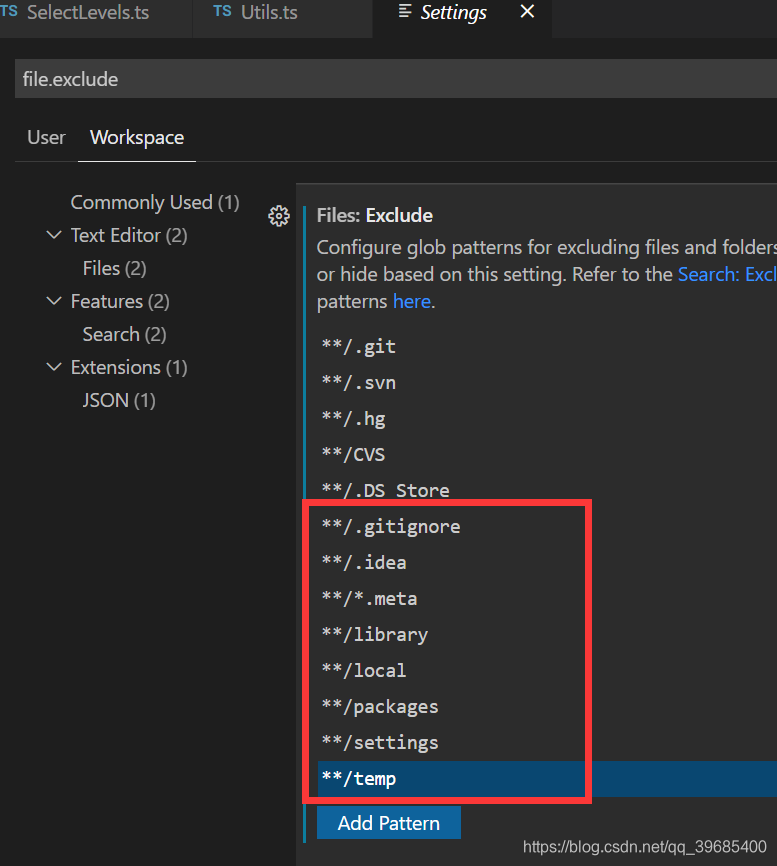
Task: Switch to the User settings tab
Action: point(46,138)
